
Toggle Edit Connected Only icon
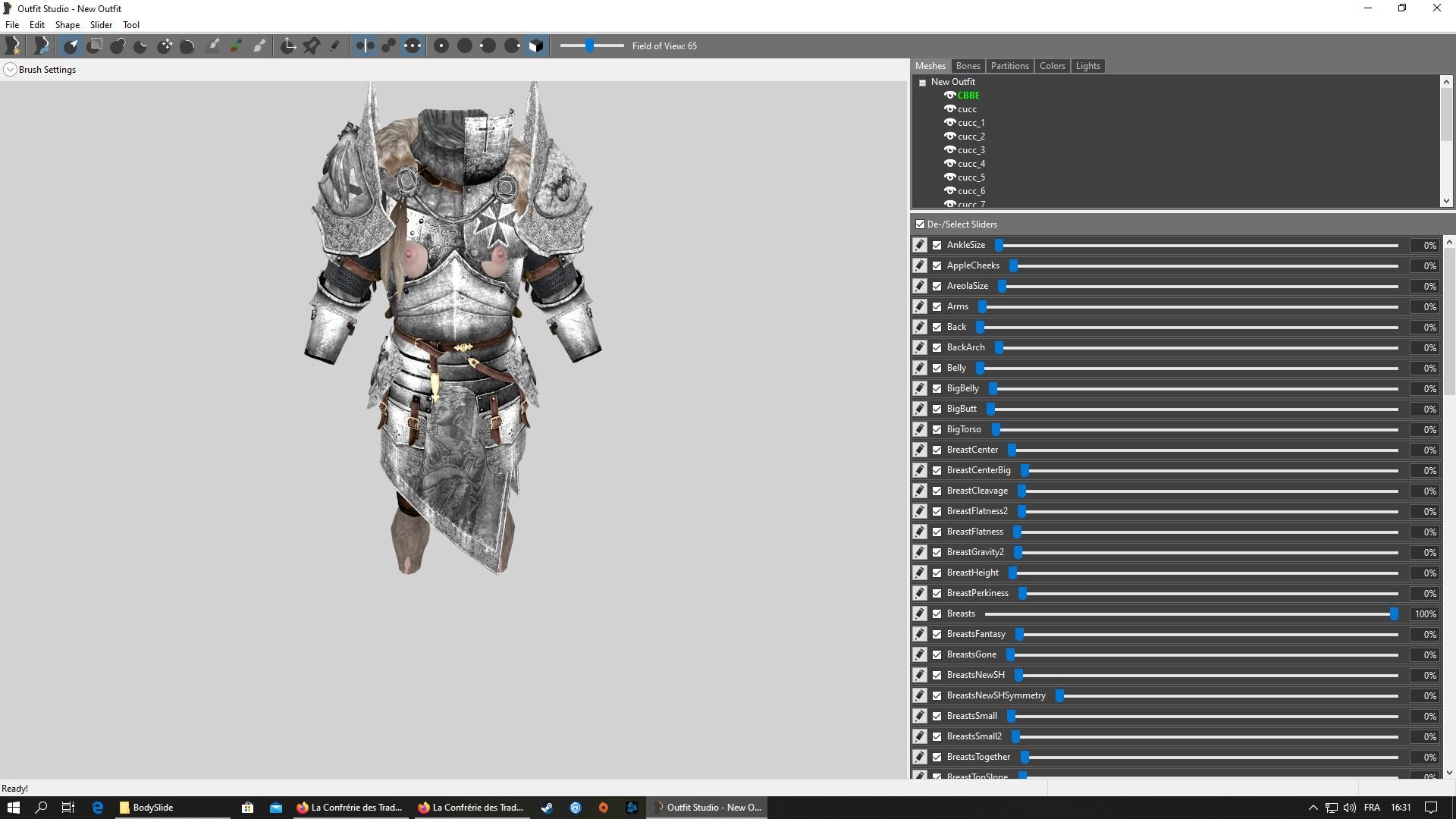point(388,46)
